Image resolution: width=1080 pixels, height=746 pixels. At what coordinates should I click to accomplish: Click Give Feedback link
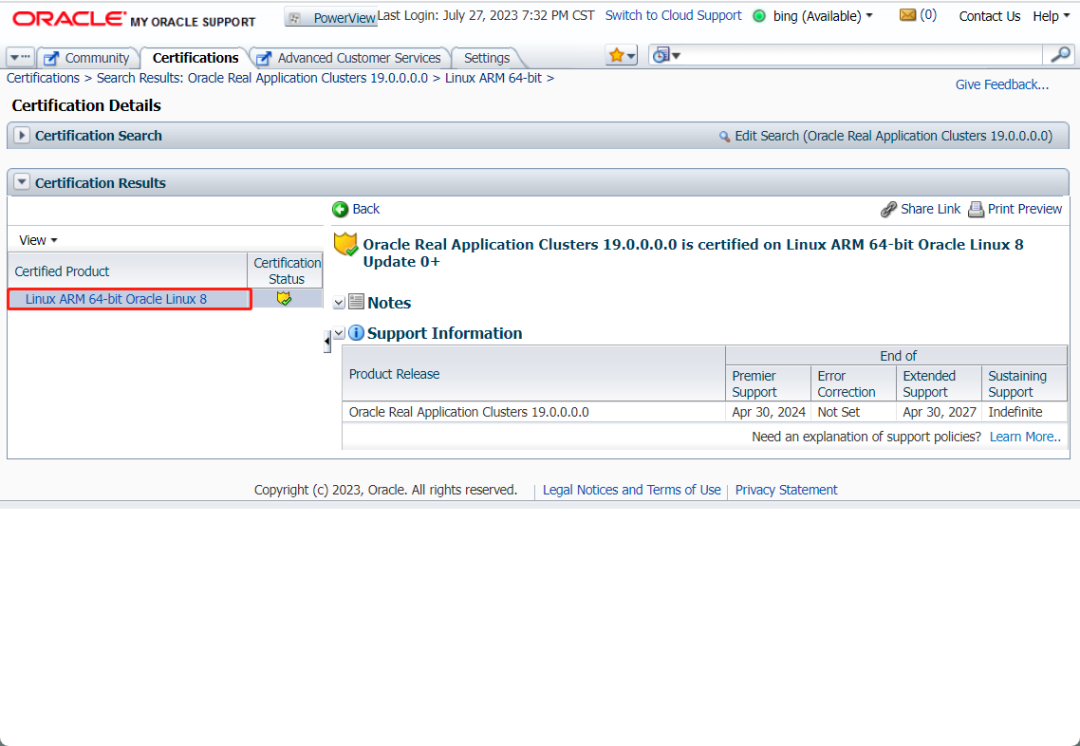tap(1001, 85)
